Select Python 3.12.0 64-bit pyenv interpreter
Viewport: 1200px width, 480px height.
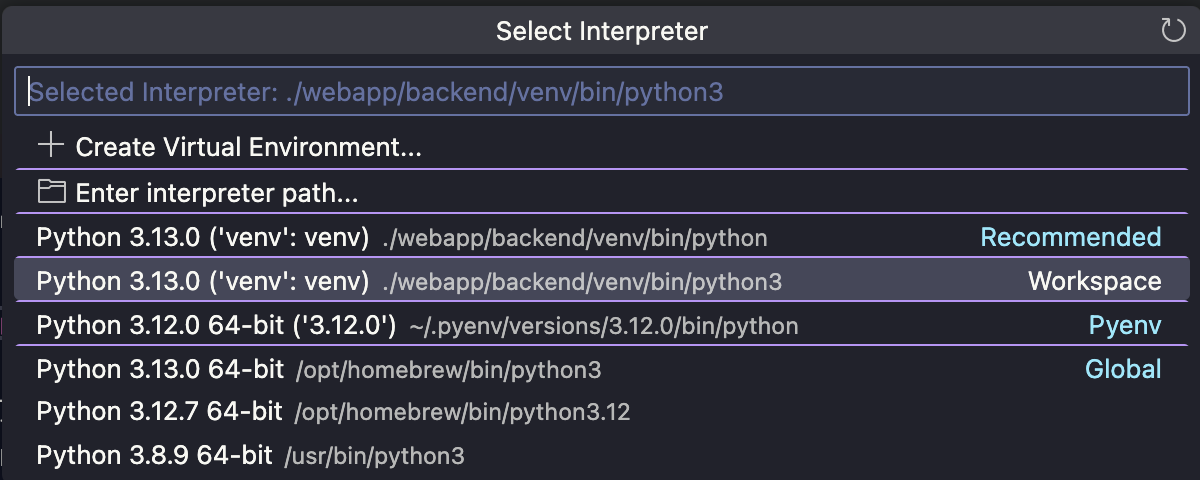216,326
